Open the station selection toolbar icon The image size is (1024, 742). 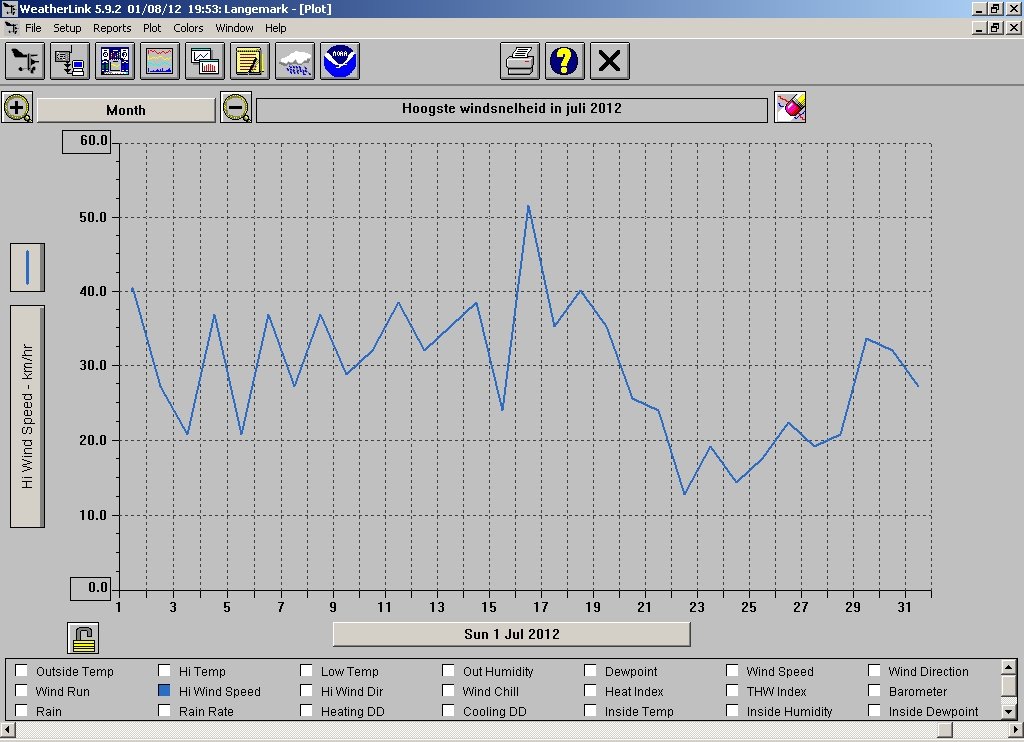click(x=25, y=61)
